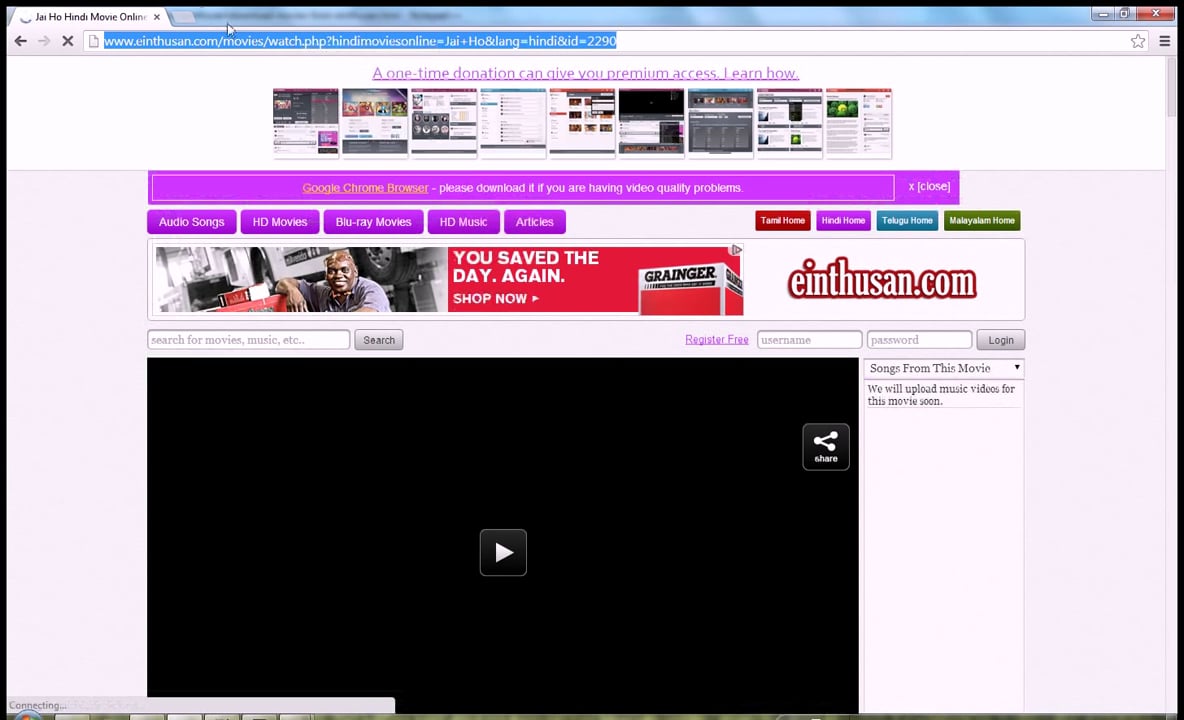Image resolution: width=1184 pixels, height=720 pixels.
Task: Go to Malayalam Home
Action: coord(982,220)
